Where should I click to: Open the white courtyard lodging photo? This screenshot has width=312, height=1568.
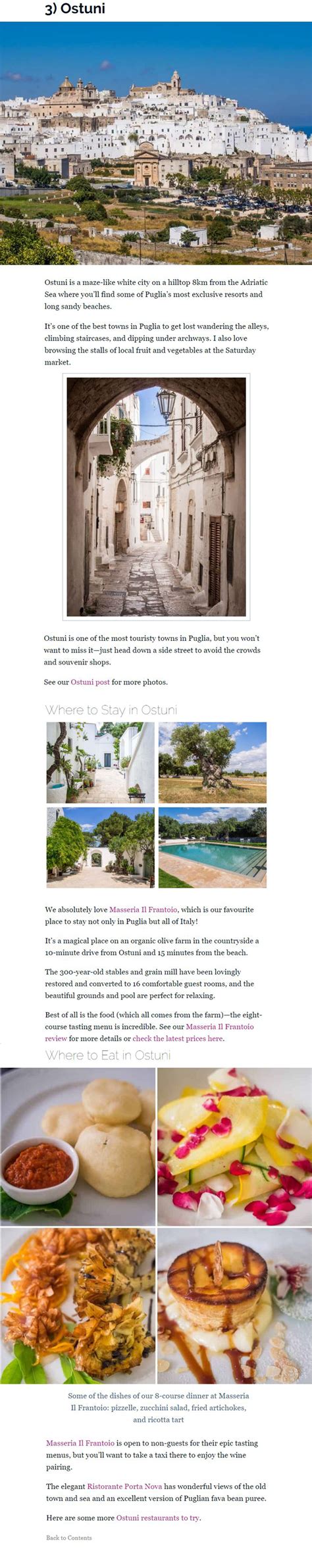point(101,763)
